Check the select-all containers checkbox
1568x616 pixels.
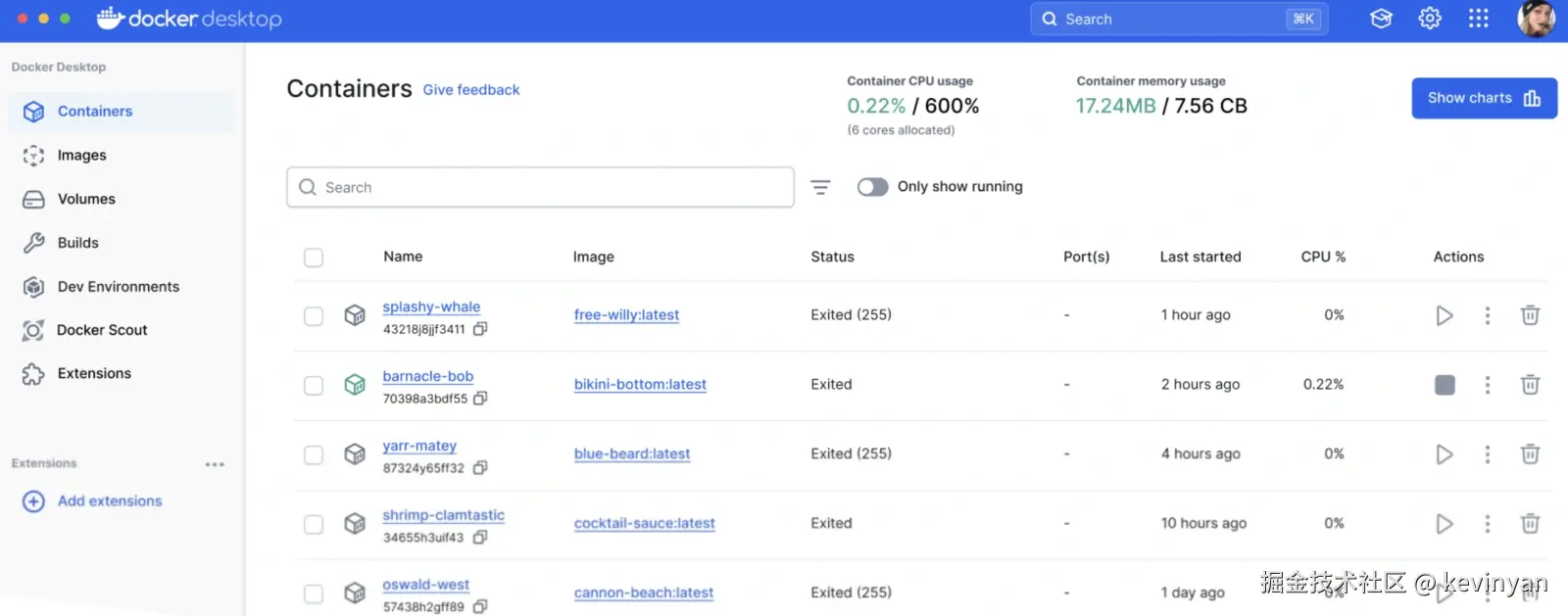314,258
